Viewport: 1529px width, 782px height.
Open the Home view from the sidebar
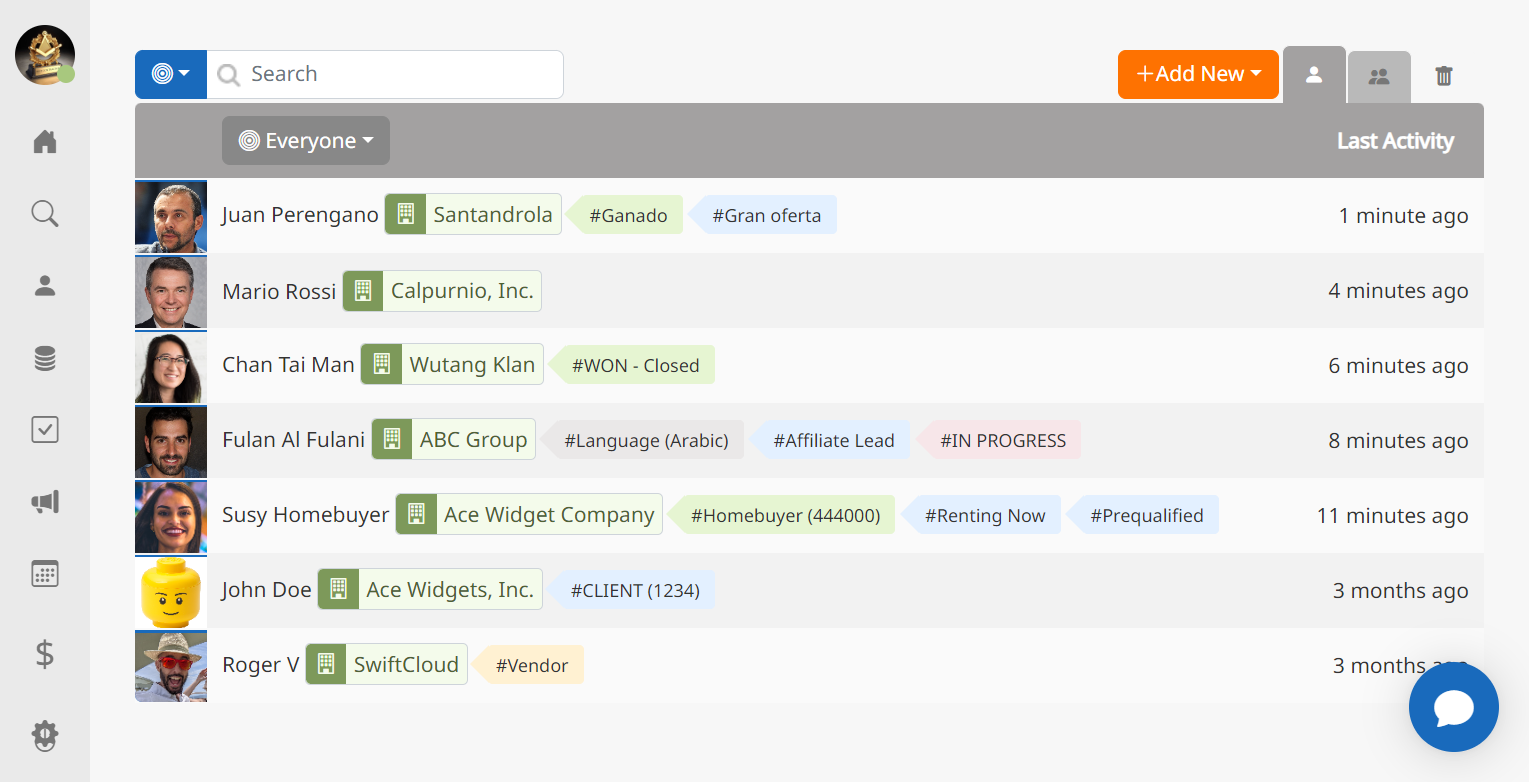(44, 141)
